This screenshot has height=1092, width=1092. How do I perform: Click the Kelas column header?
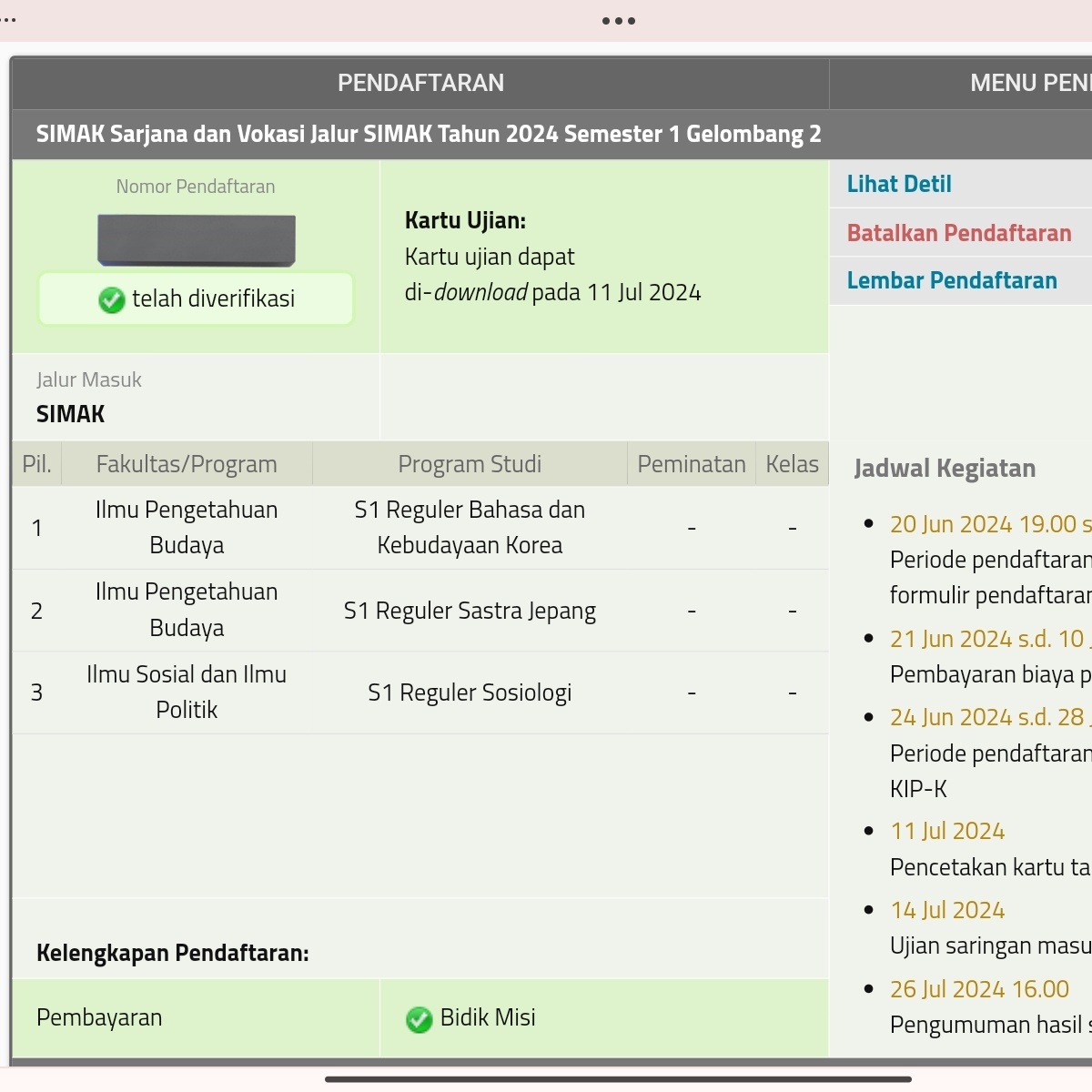792,464
